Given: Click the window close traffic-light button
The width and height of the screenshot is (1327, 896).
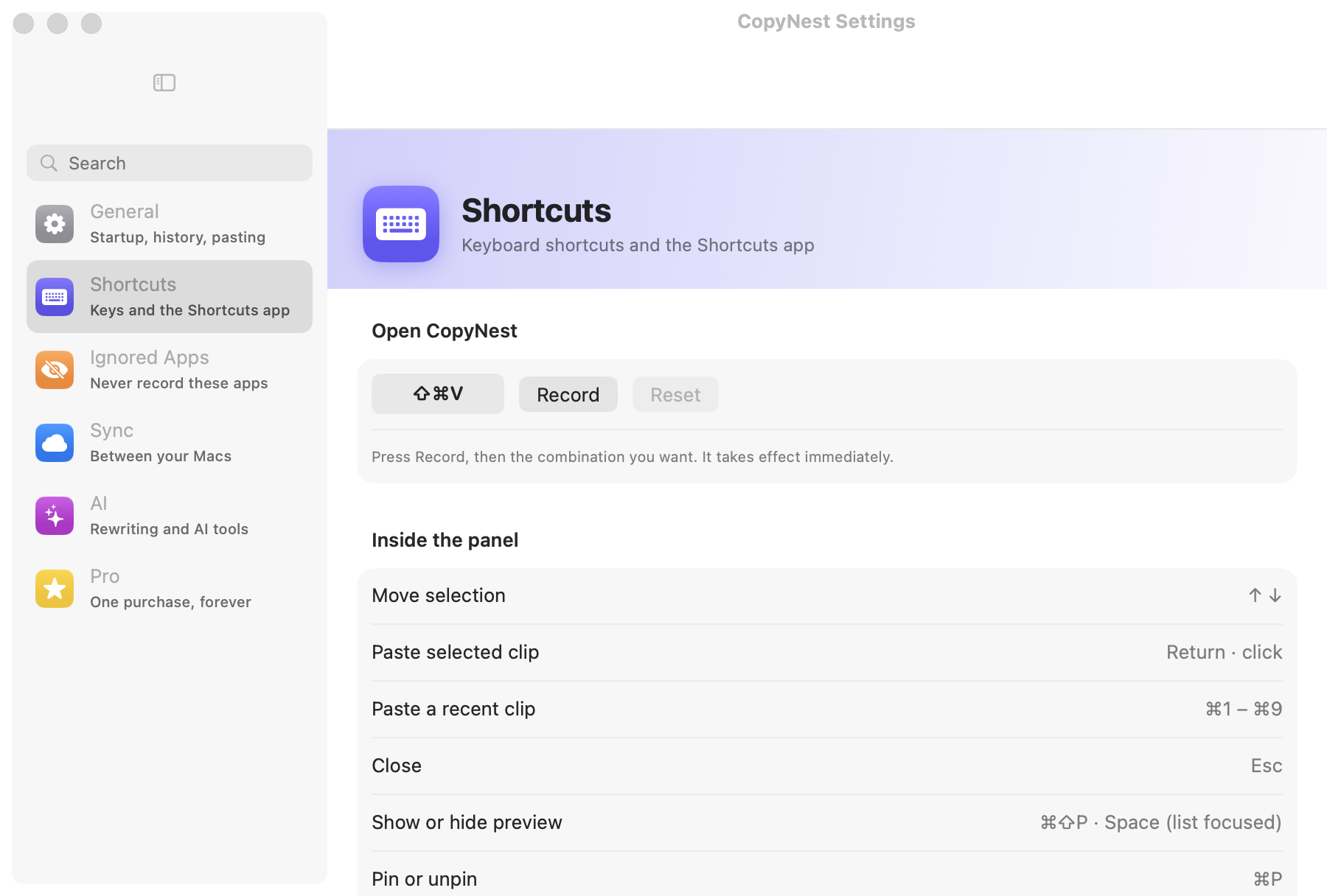Looking at the screenshot, I should coord(24,24).
